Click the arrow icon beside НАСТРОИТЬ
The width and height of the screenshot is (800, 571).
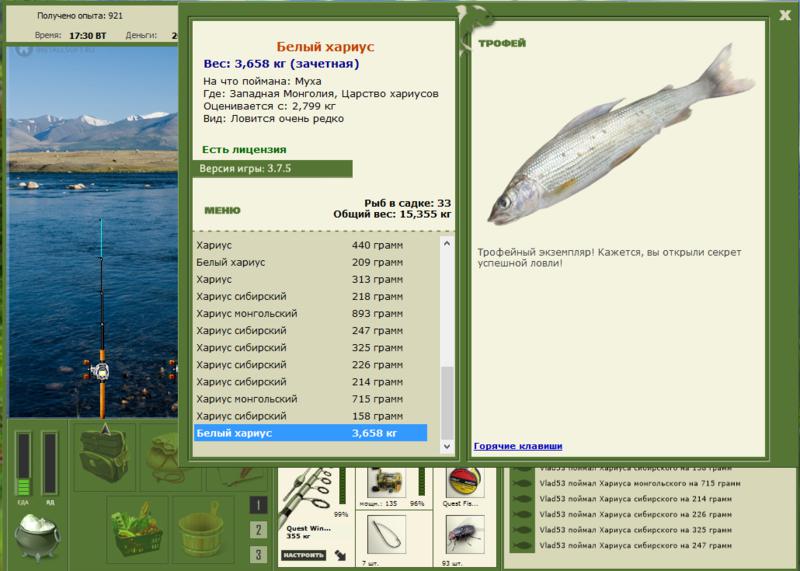(340, 555)
